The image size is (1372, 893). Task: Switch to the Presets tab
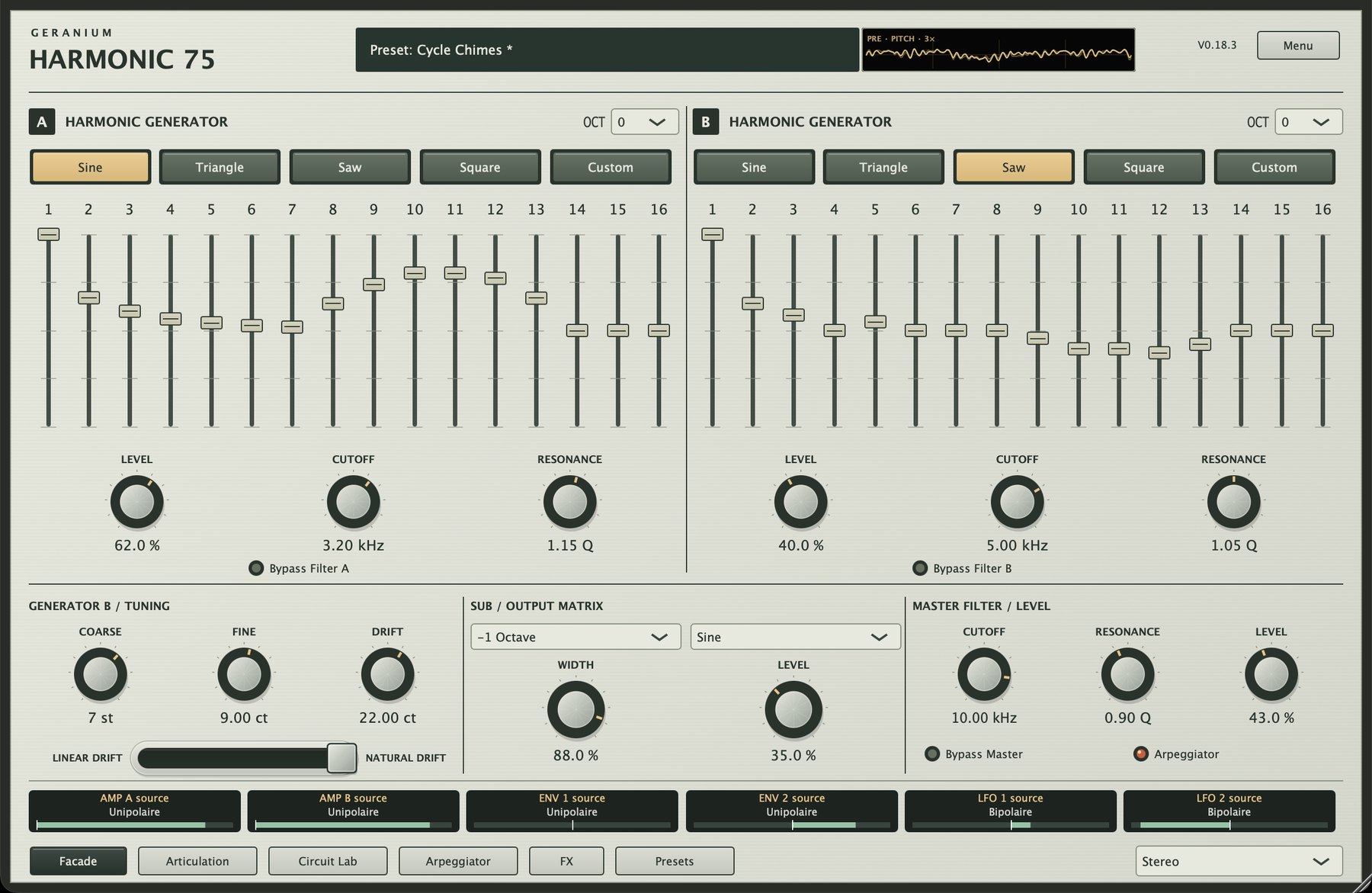click(x=675, y=861)
